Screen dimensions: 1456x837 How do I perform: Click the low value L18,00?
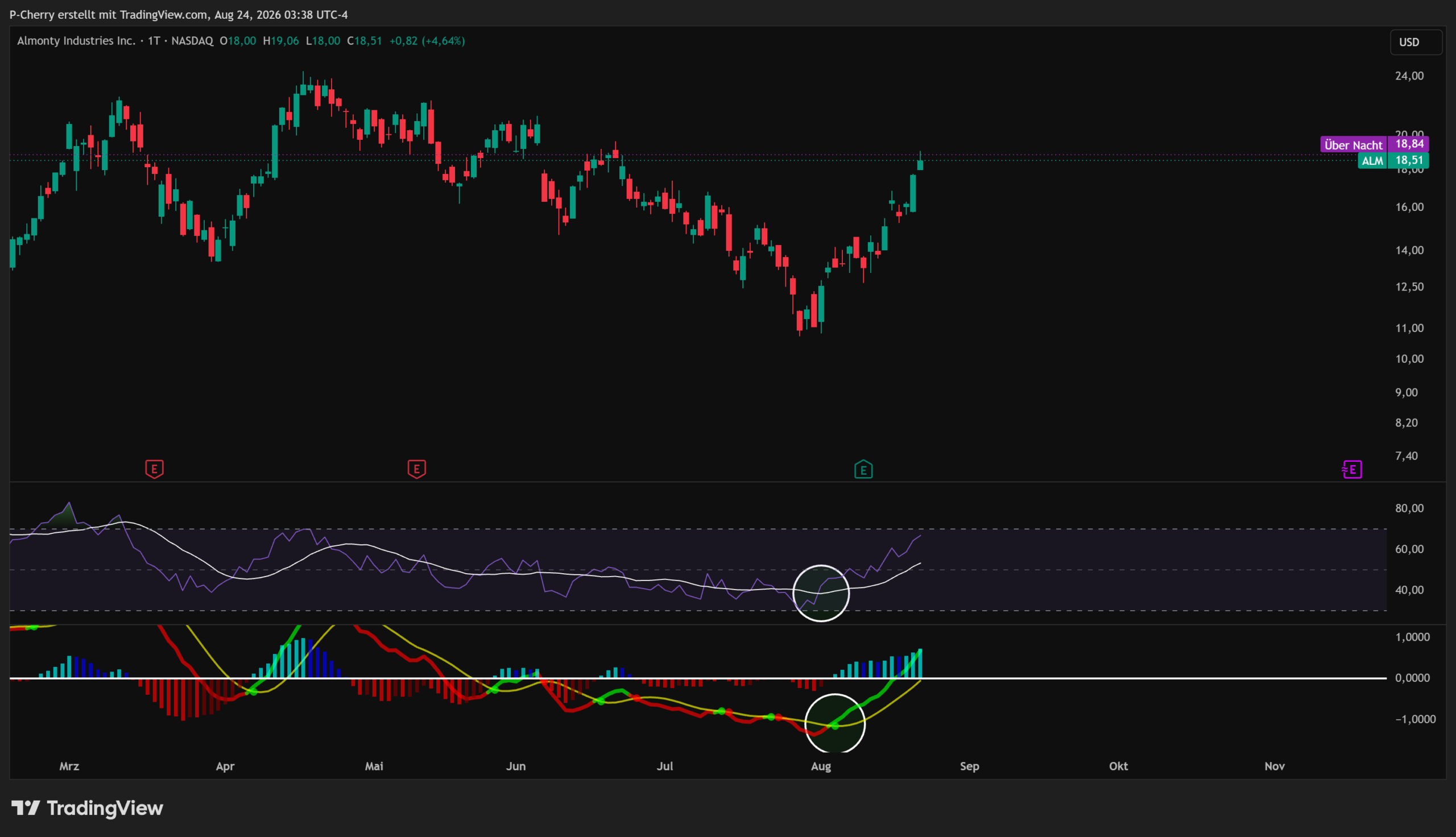click(322, 41)
